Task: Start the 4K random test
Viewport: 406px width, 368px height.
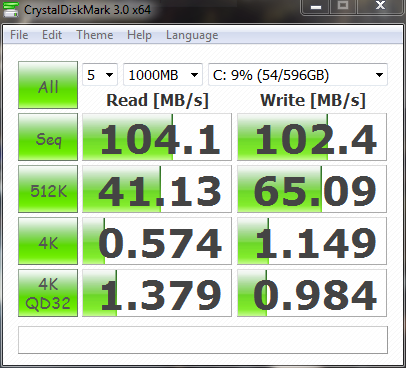Action: [x=48, y=241]
